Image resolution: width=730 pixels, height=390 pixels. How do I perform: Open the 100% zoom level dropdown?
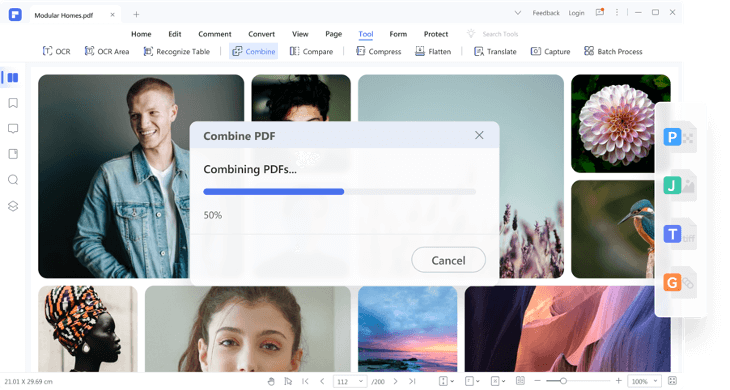coord(644,381)
